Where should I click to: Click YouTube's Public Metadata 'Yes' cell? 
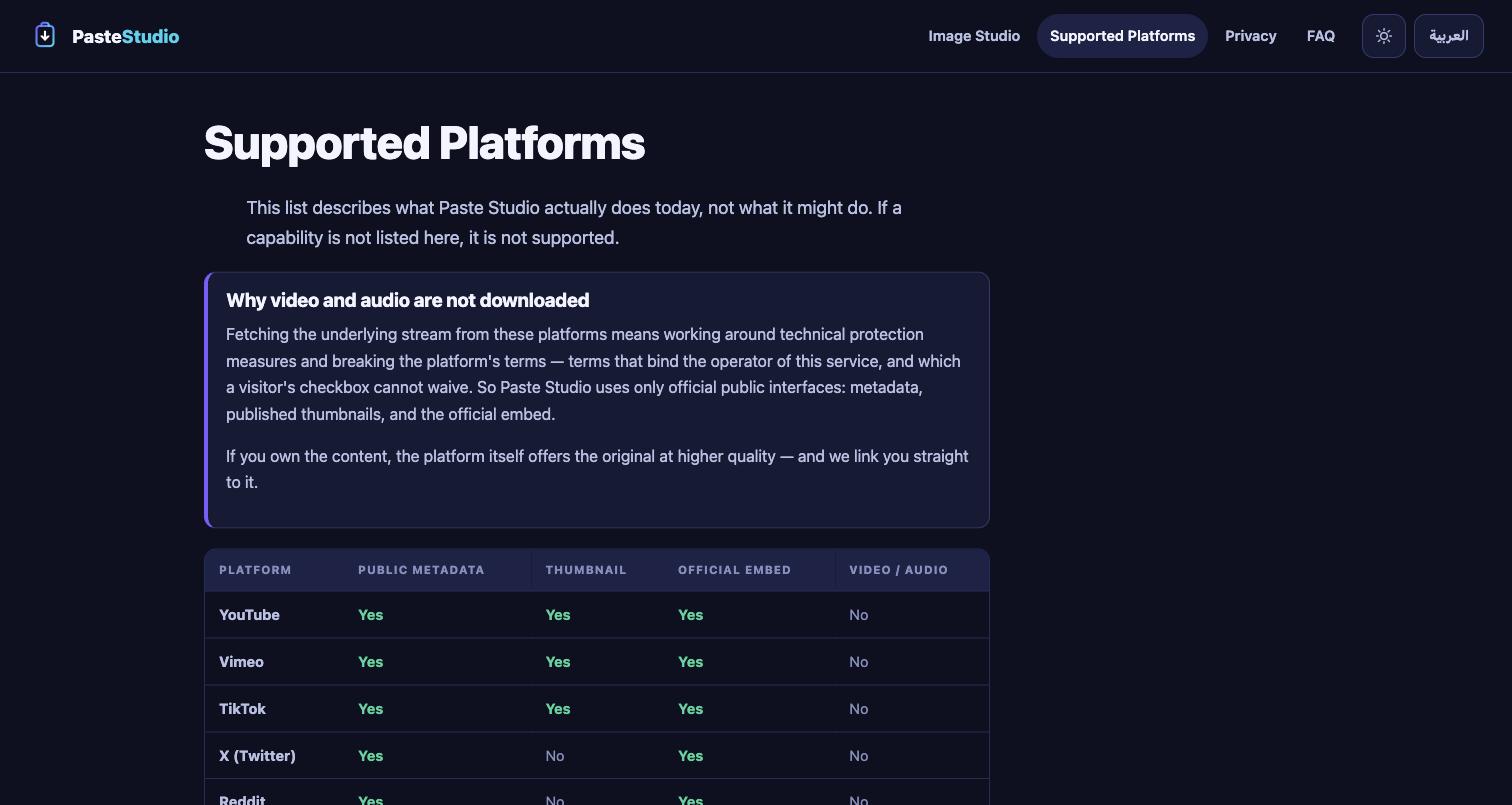pos(370,615)
